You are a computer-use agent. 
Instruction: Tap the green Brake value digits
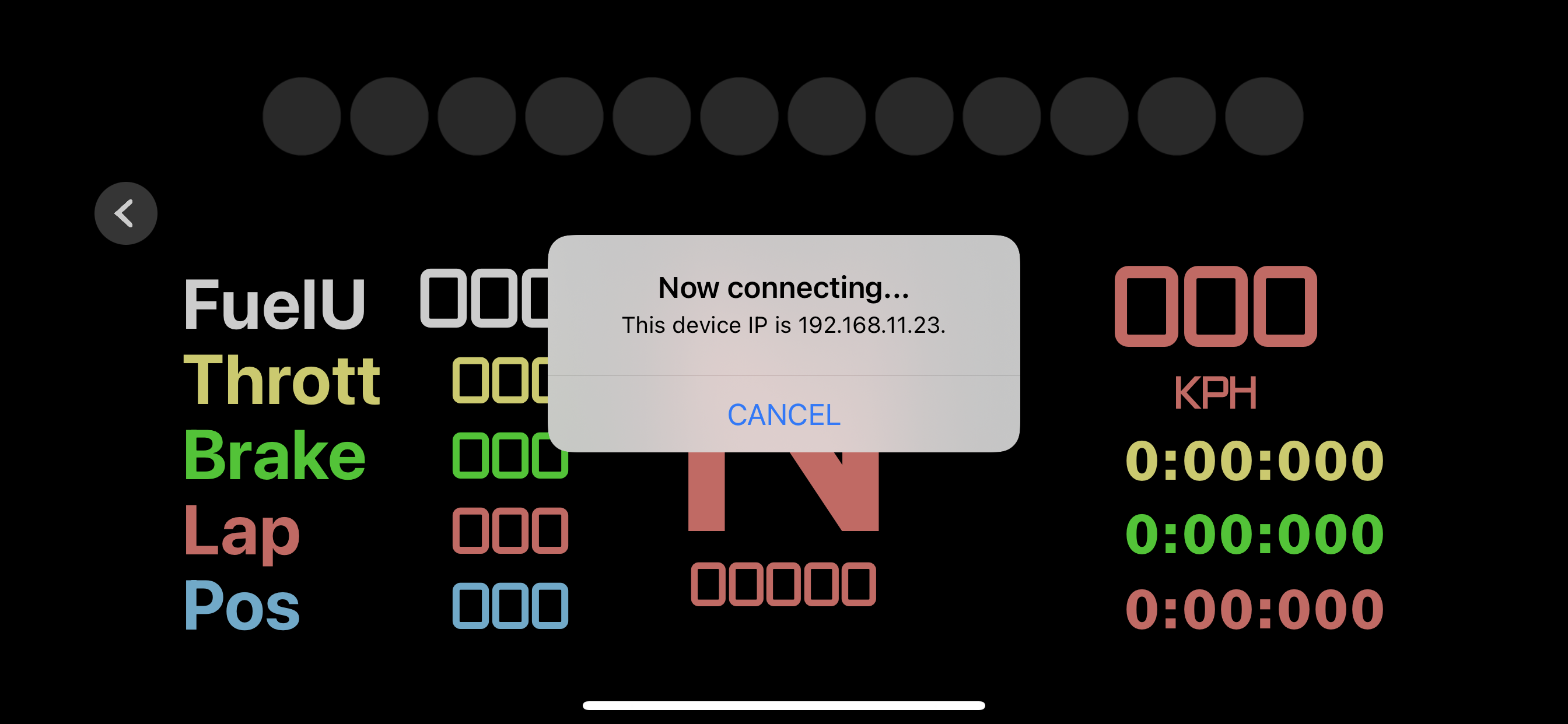[510, 456]
